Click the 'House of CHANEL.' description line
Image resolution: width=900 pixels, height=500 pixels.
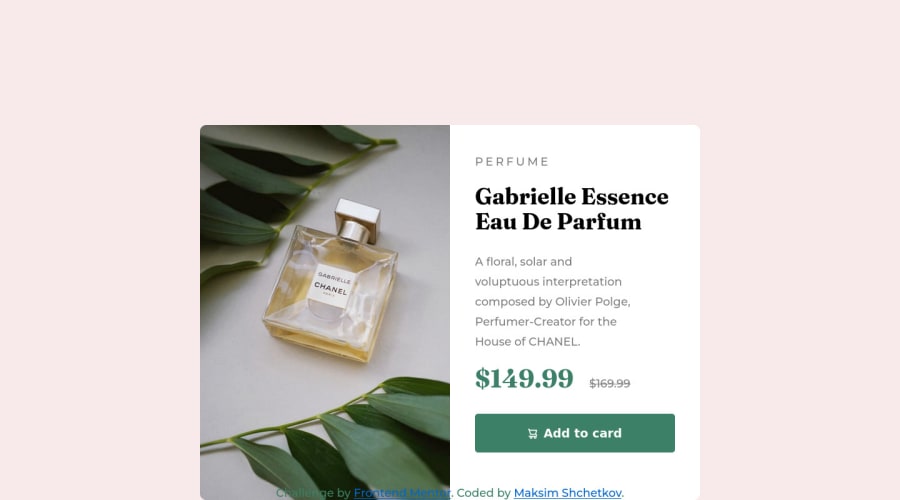[x=527, y=342]
